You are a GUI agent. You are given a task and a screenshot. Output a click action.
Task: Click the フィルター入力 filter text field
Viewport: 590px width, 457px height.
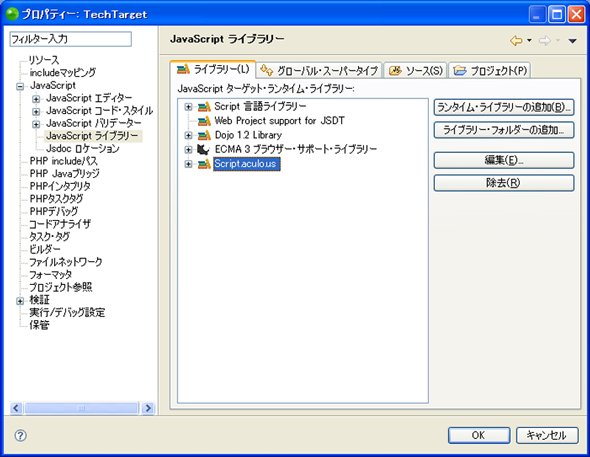point(70,39)
